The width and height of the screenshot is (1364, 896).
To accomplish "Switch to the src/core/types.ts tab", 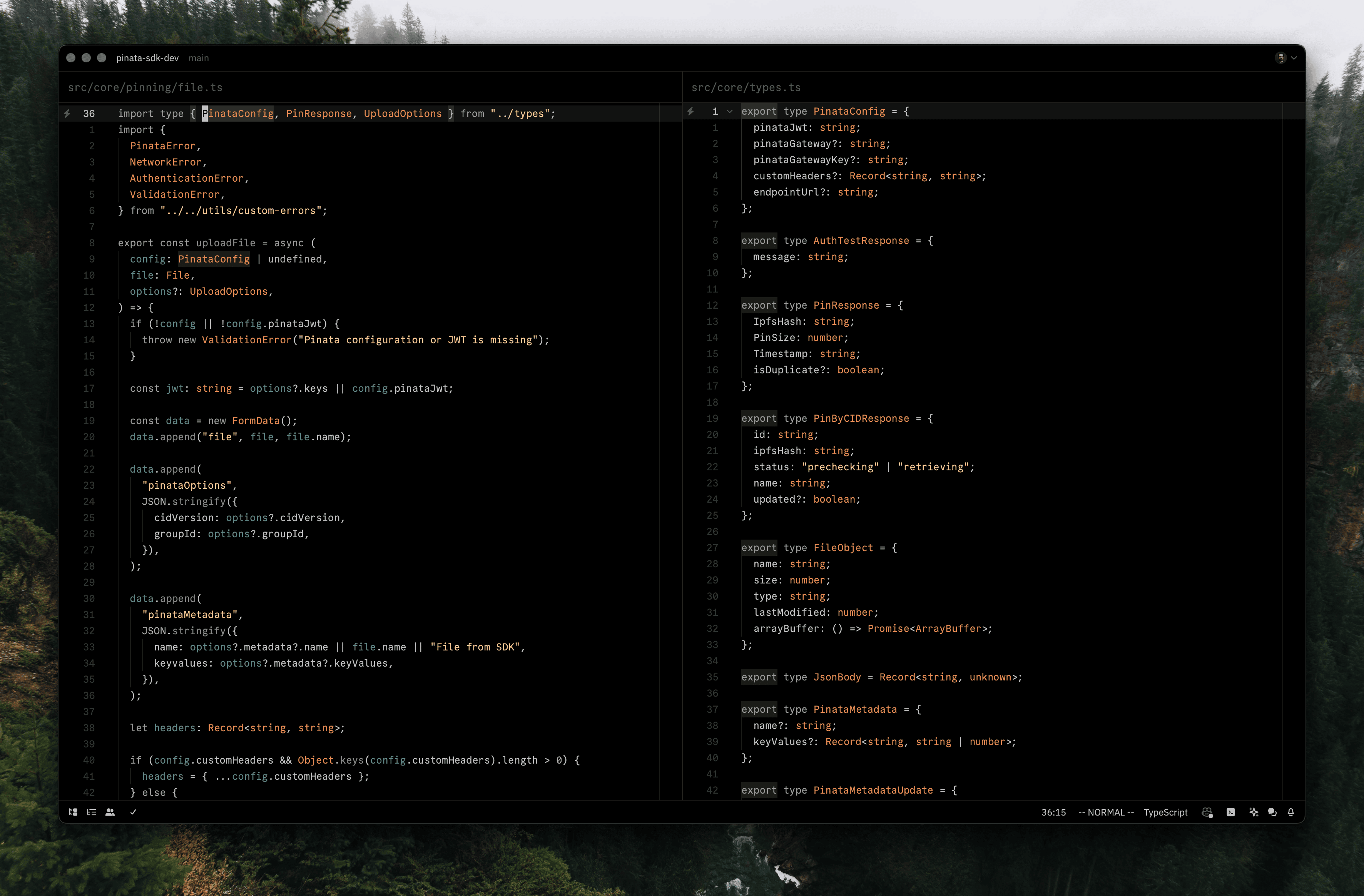I will pos(746,87).
